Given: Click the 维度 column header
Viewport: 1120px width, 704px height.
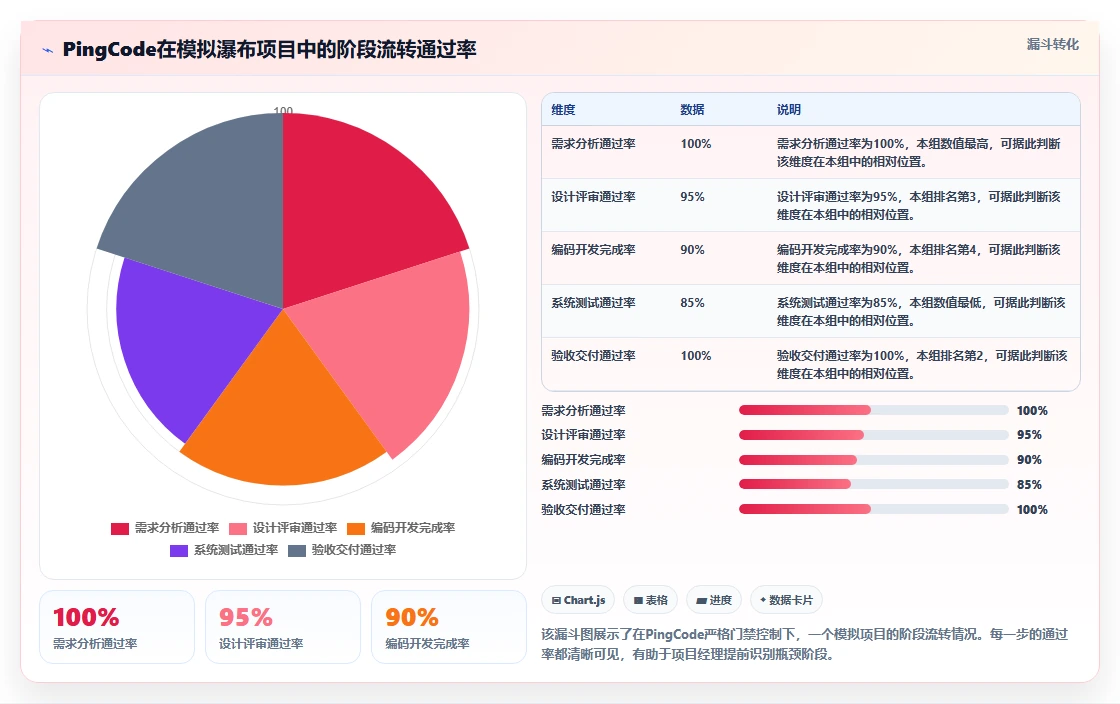Looking at the screenshot, I should coord(563,109).
